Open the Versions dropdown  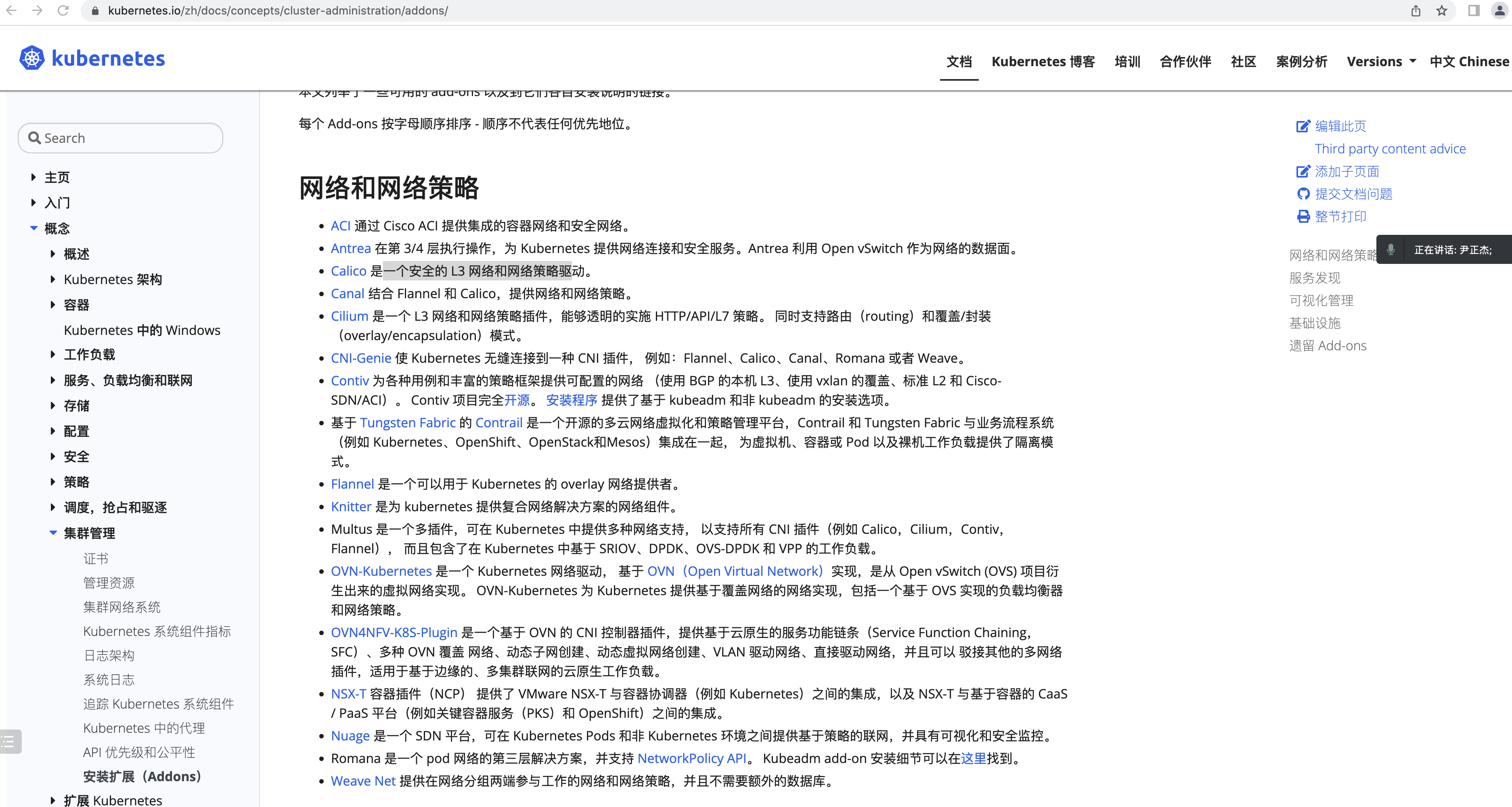pyautogui.click(x=1381, y=61)
